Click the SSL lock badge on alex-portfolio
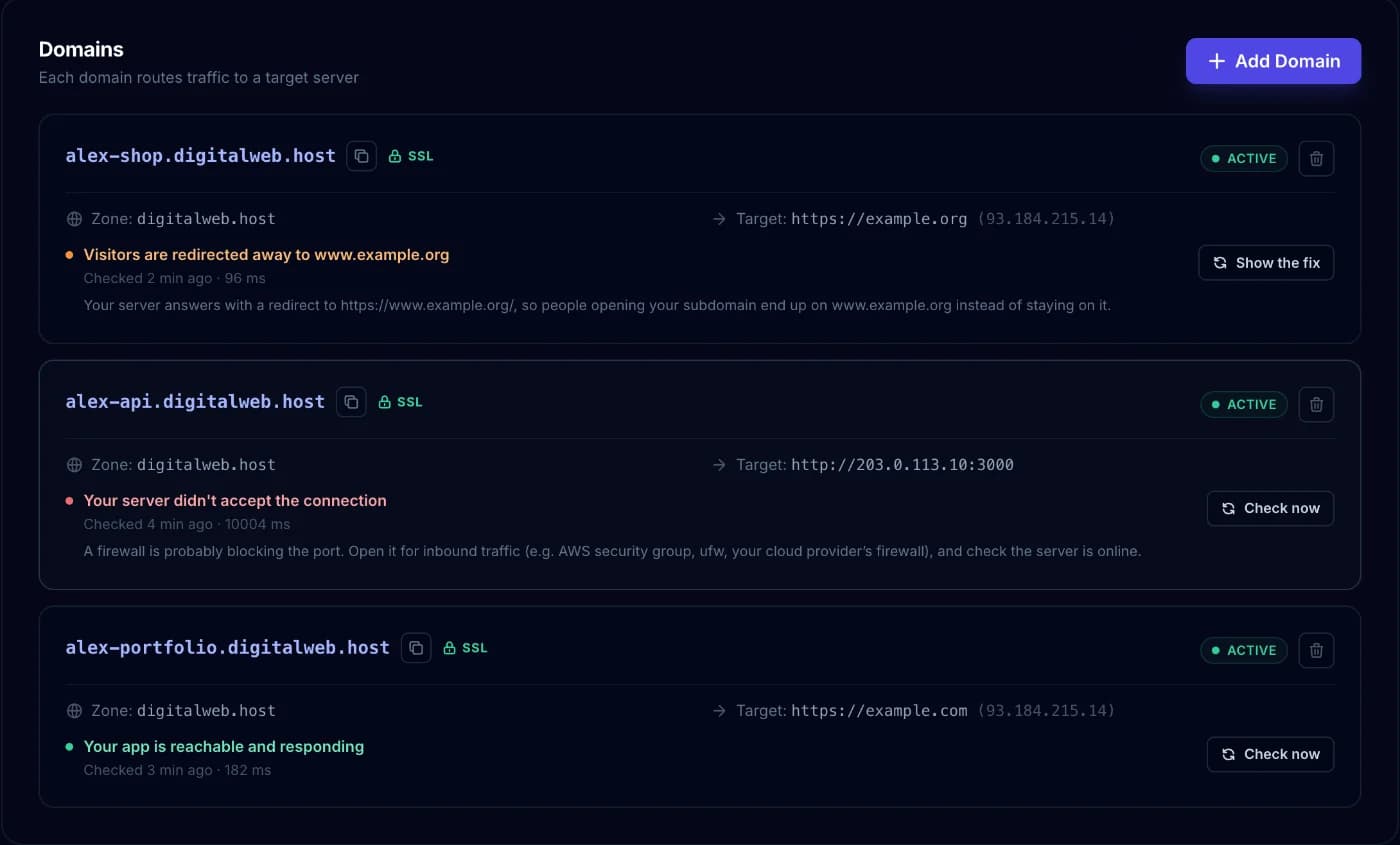The height and width of the screenshot is (845, 1400). click(465, 648)
